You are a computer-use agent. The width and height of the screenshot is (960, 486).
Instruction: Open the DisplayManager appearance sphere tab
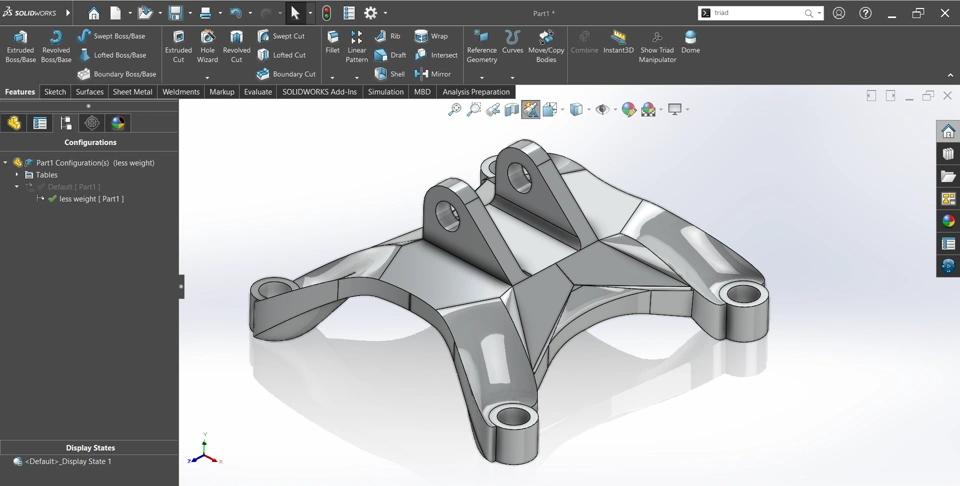(x=118, y=123)
